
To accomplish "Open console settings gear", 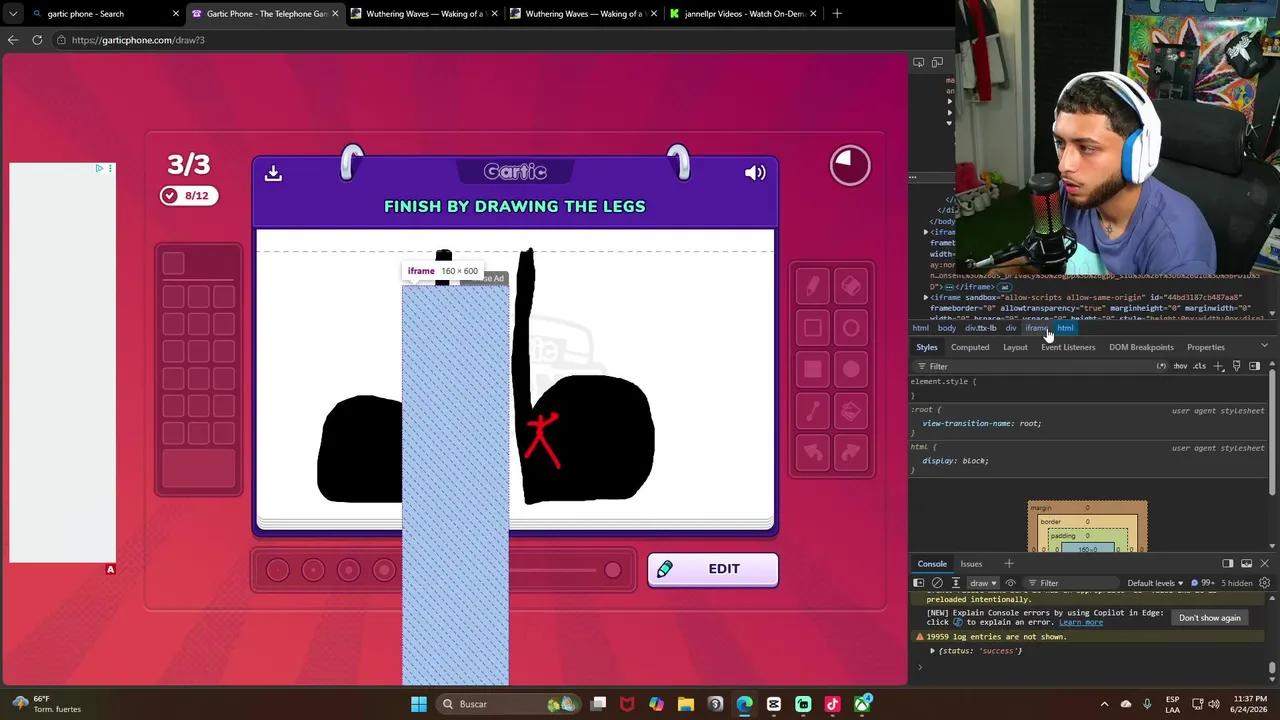I will click(1264, 583).
